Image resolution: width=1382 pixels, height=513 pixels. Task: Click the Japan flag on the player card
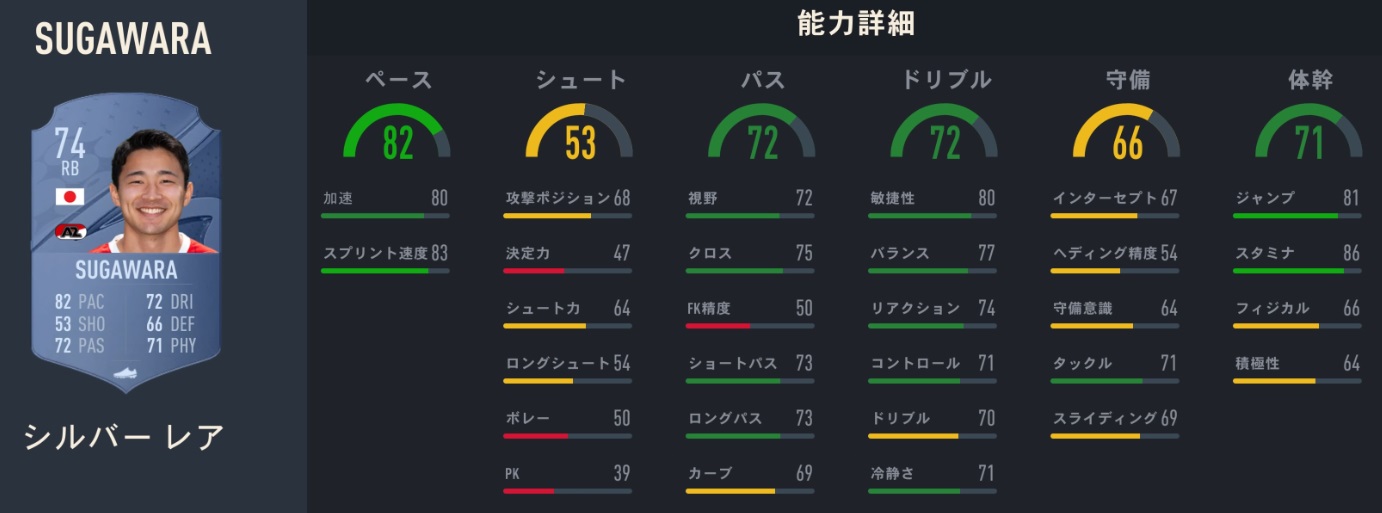70,196
